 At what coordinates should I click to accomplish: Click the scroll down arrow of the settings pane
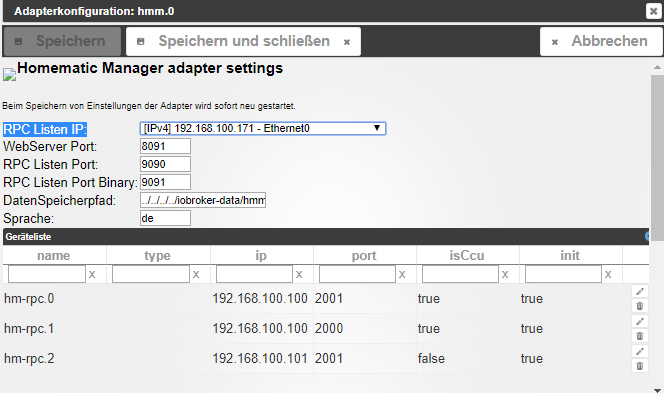pos(657,390)
